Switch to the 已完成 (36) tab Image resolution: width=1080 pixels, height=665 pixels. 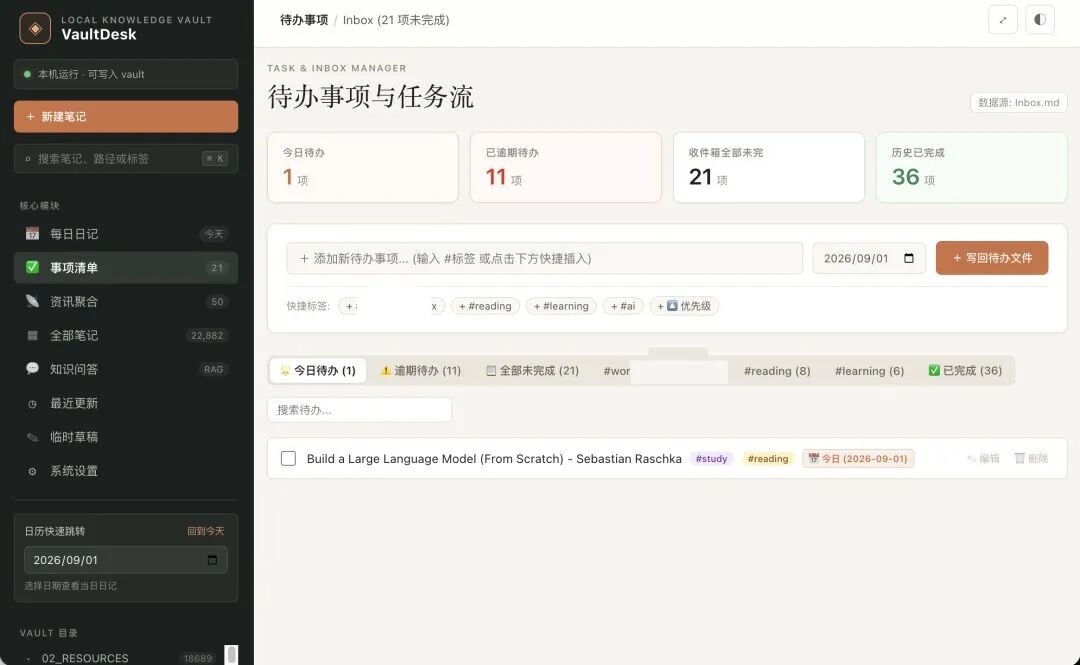coord(965,370)
